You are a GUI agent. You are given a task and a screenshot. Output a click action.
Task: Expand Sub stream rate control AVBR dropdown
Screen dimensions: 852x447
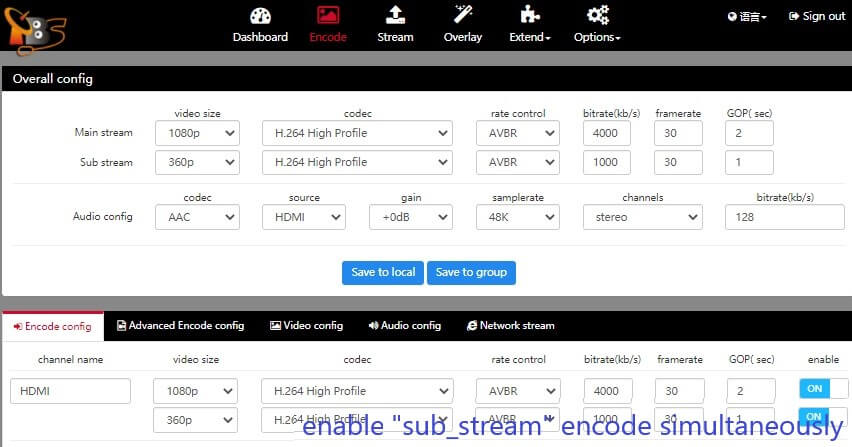coord(517,162)
